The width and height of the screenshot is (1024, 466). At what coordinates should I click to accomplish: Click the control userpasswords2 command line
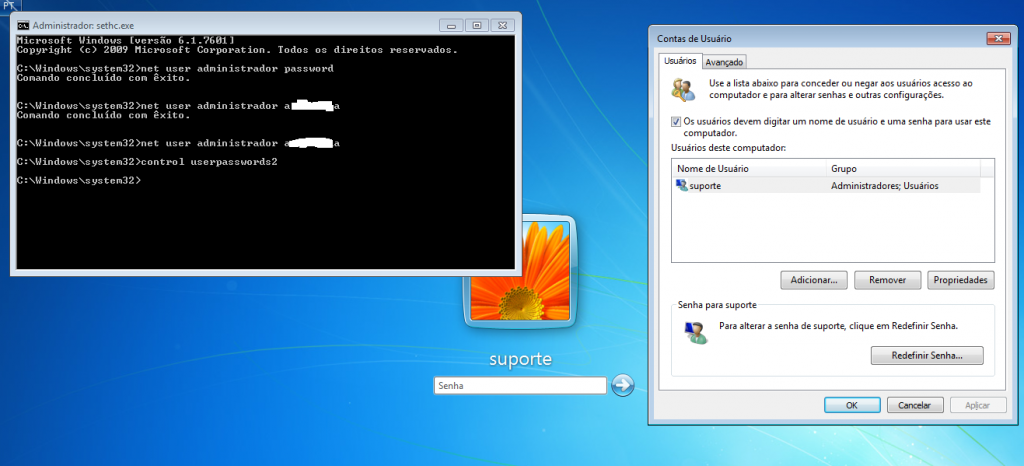147,161
